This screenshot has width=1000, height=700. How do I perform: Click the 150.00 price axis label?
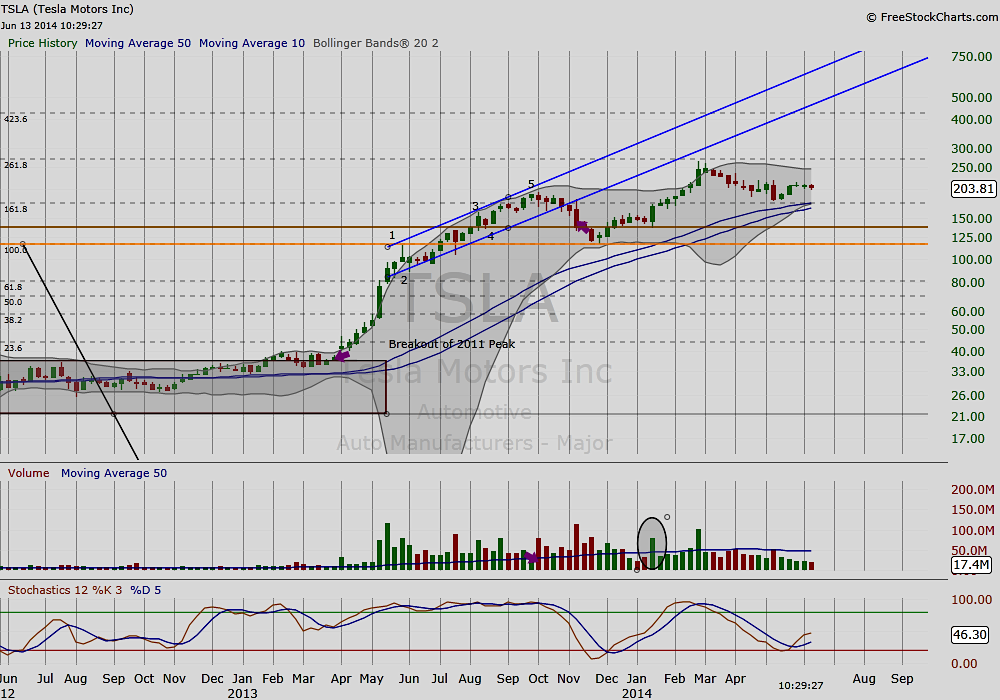pos(971,219)
